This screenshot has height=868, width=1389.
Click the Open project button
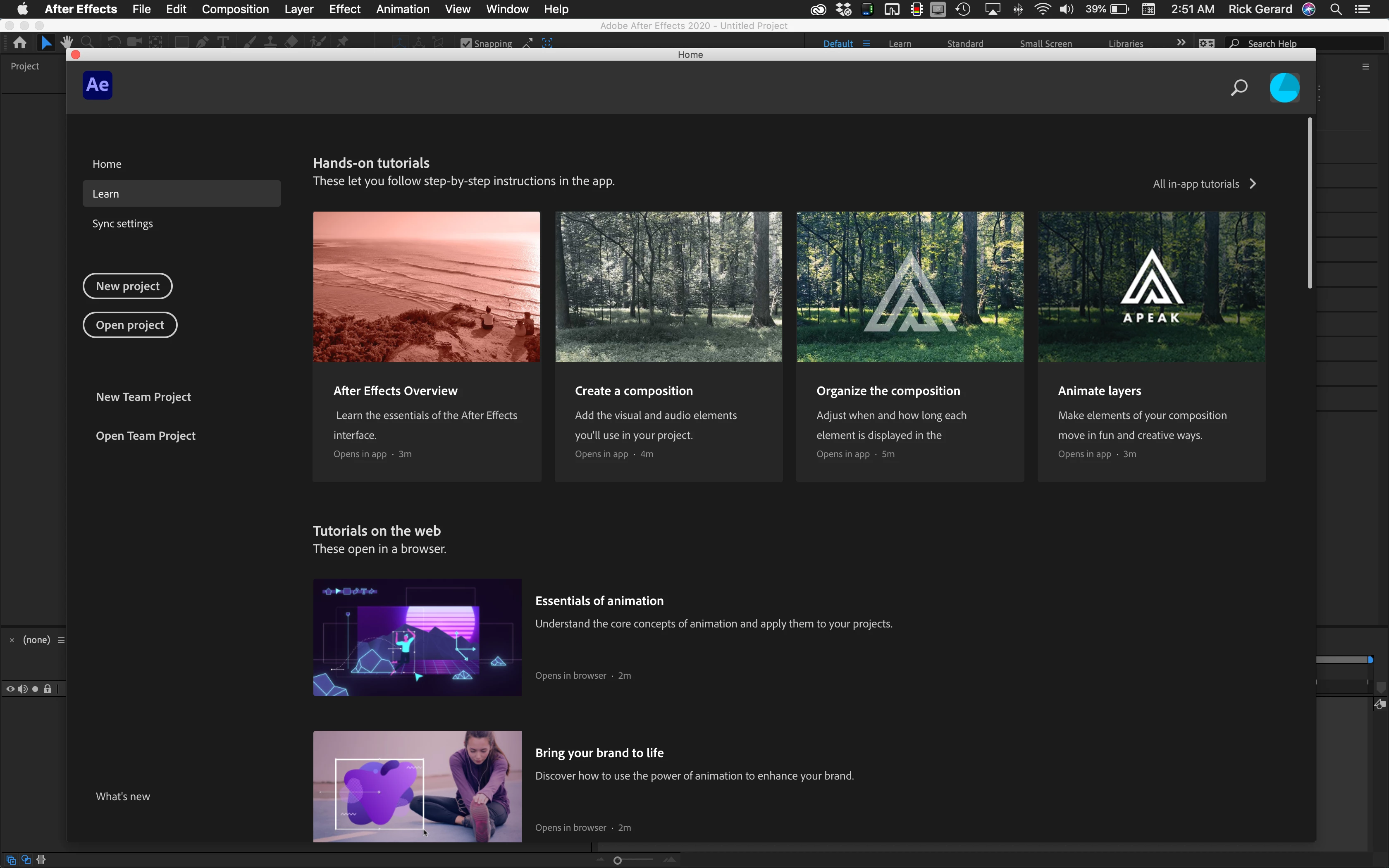click(130, 325)
